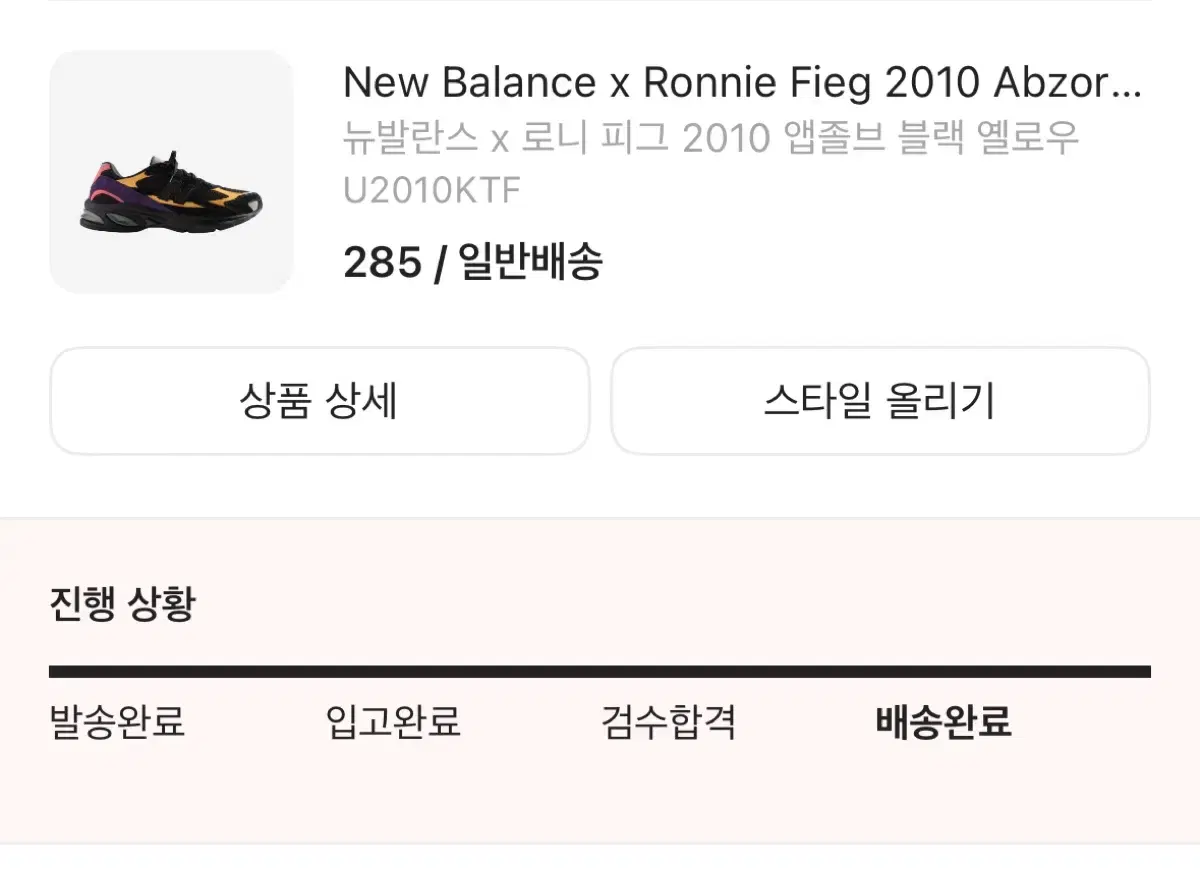Viewport: 1200px width, 869px height.
Task: Open 상품 상세 product details
Action: coord(319,401)
